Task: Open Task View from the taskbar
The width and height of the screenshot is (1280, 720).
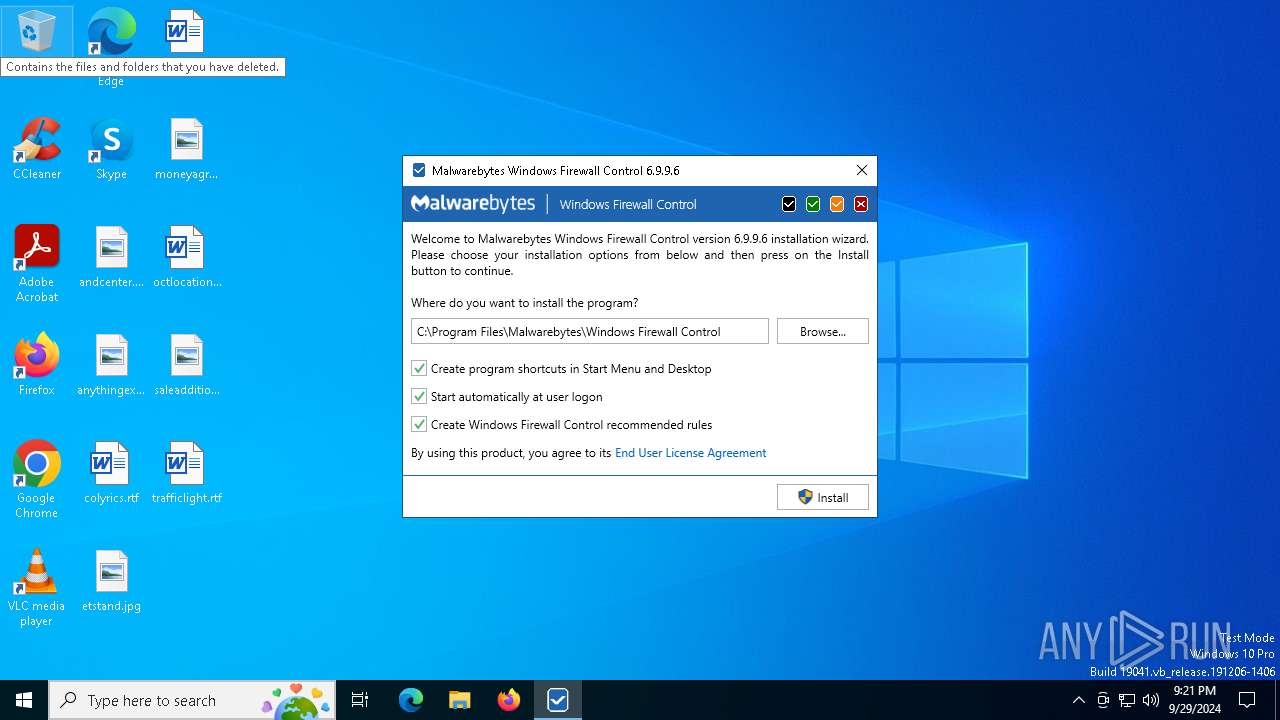Action: pos(360,700)
